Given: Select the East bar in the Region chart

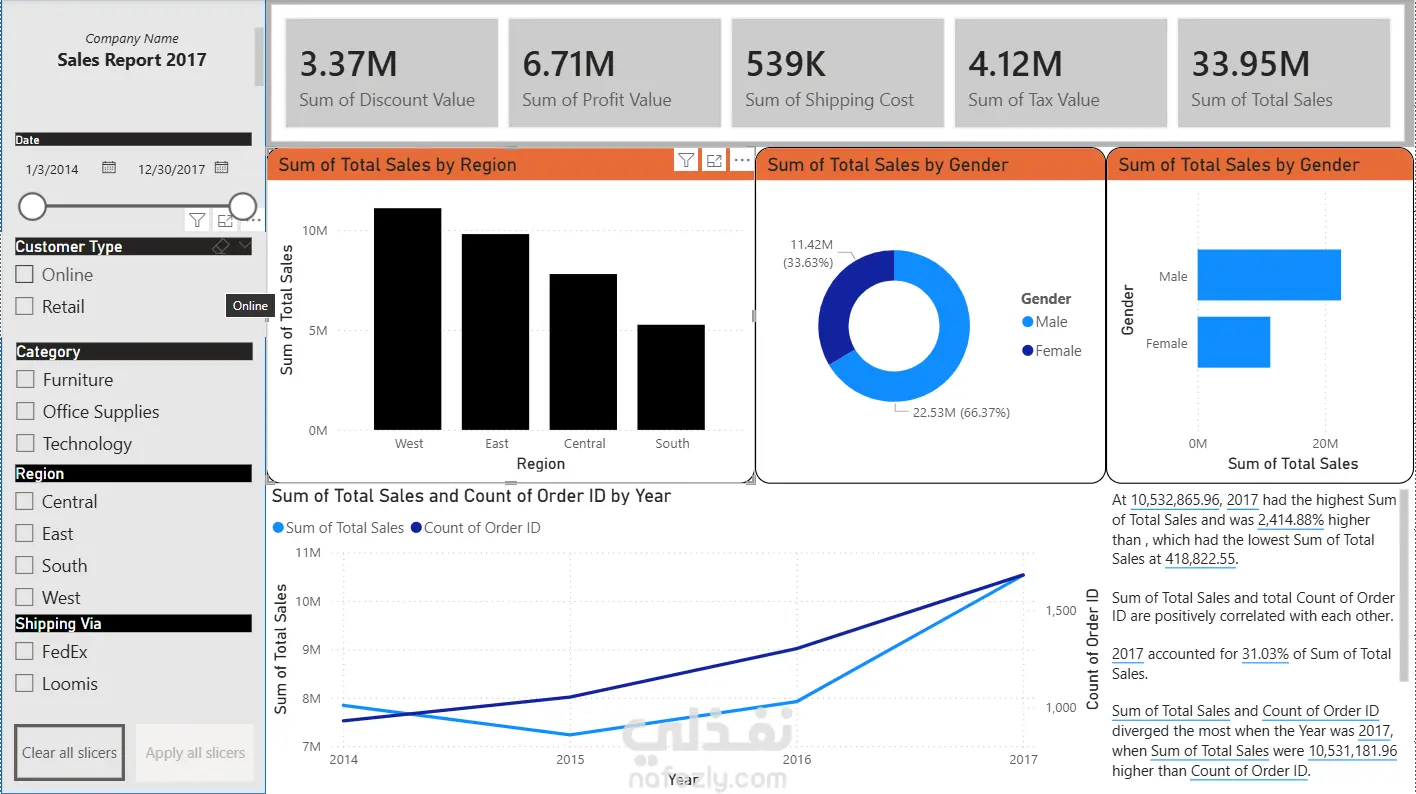Looking at the screenshot, I should (496, 332).
